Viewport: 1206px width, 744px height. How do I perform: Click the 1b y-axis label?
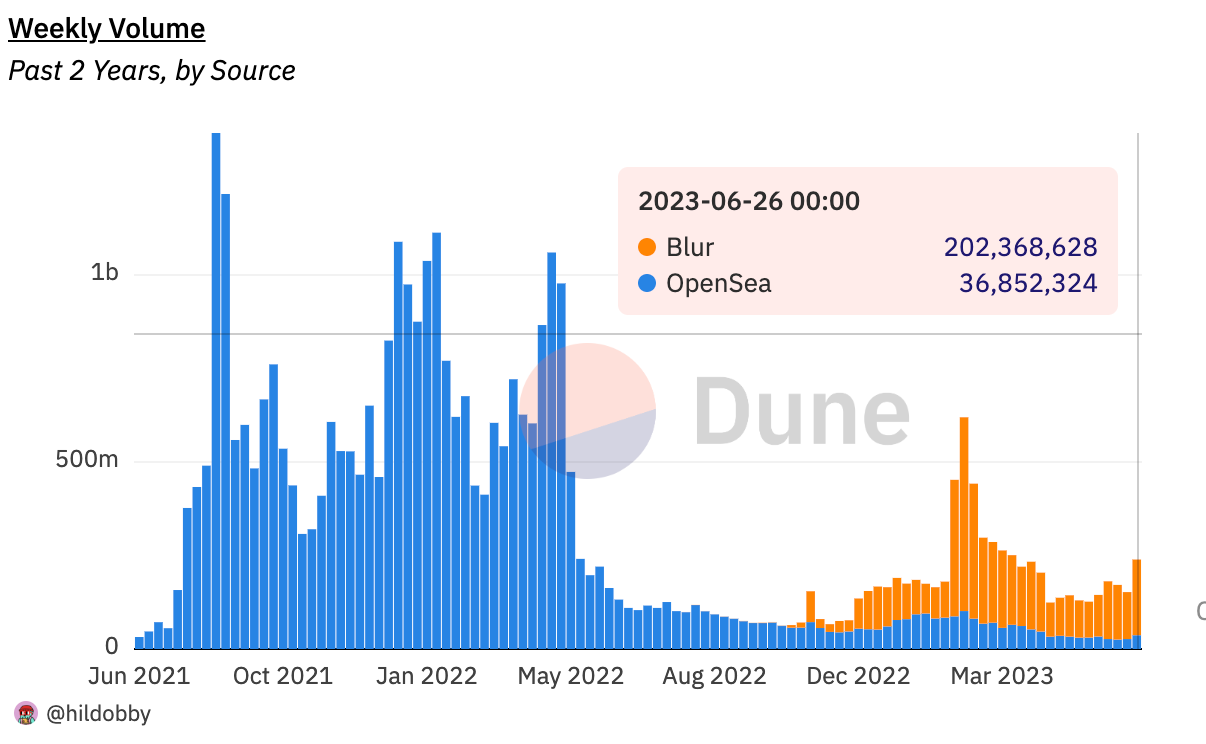(105, 273)
